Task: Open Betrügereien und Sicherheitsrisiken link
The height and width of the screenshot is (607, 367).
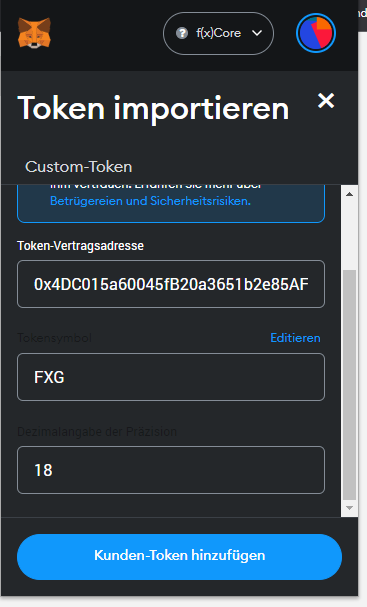Action: click(x=150, y=201)
